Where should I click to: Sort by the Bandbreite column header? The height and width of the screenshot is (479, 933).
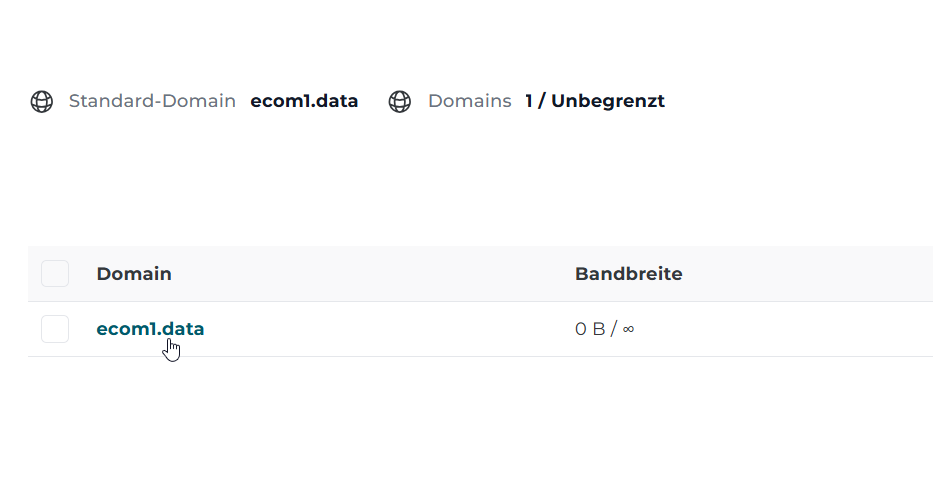(x=628, y=274)
